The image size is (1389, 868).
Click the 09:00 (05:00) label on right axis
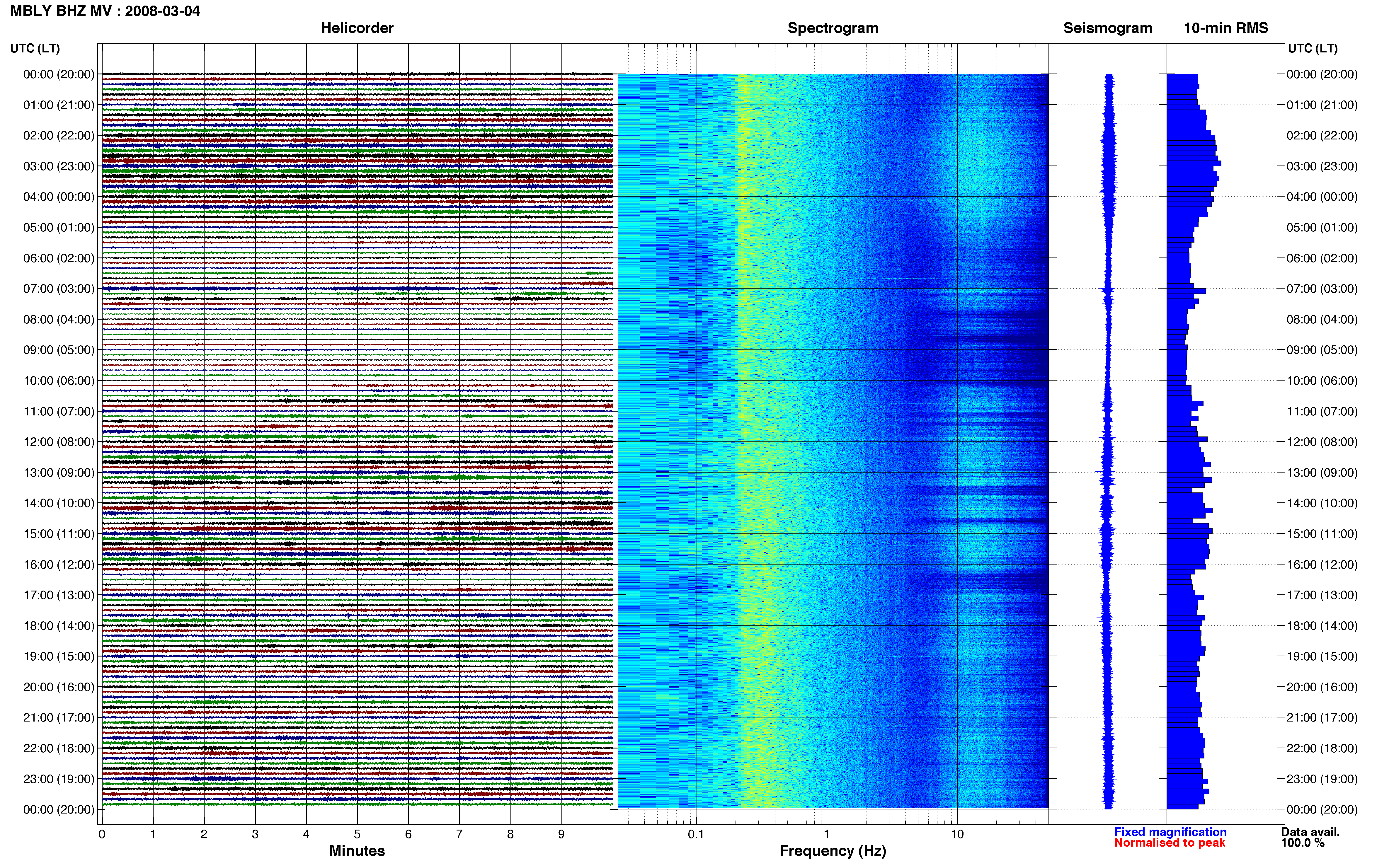pos(1322,350)
